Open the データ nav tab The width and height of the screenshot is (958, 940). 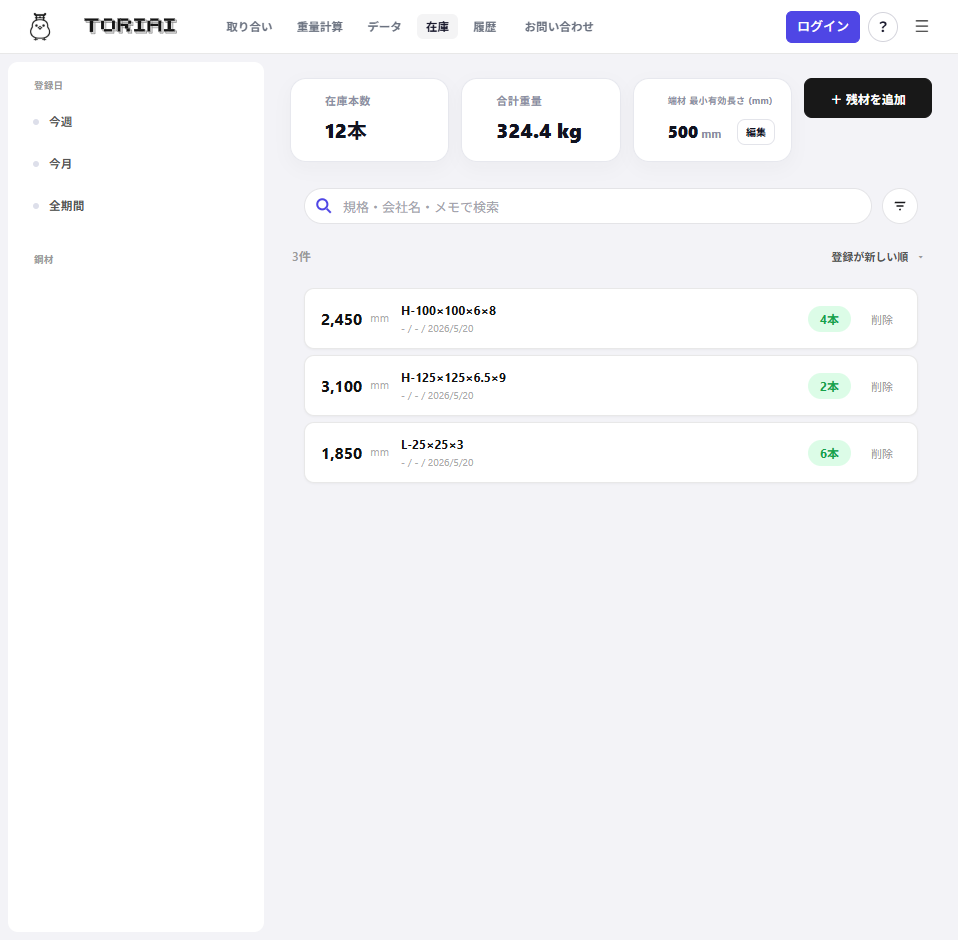[384, 27]
